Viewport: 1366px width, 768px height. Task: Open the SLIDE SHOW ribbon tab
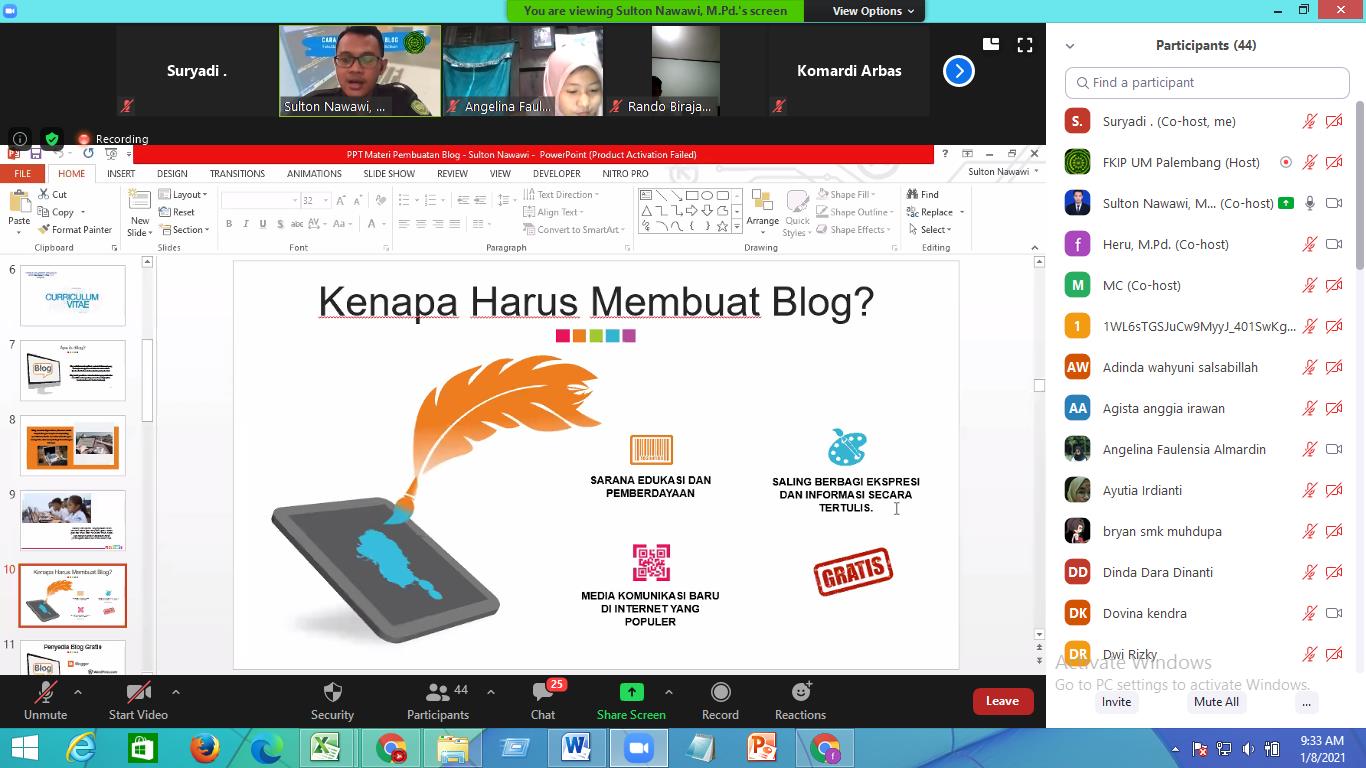coord(388,173)
